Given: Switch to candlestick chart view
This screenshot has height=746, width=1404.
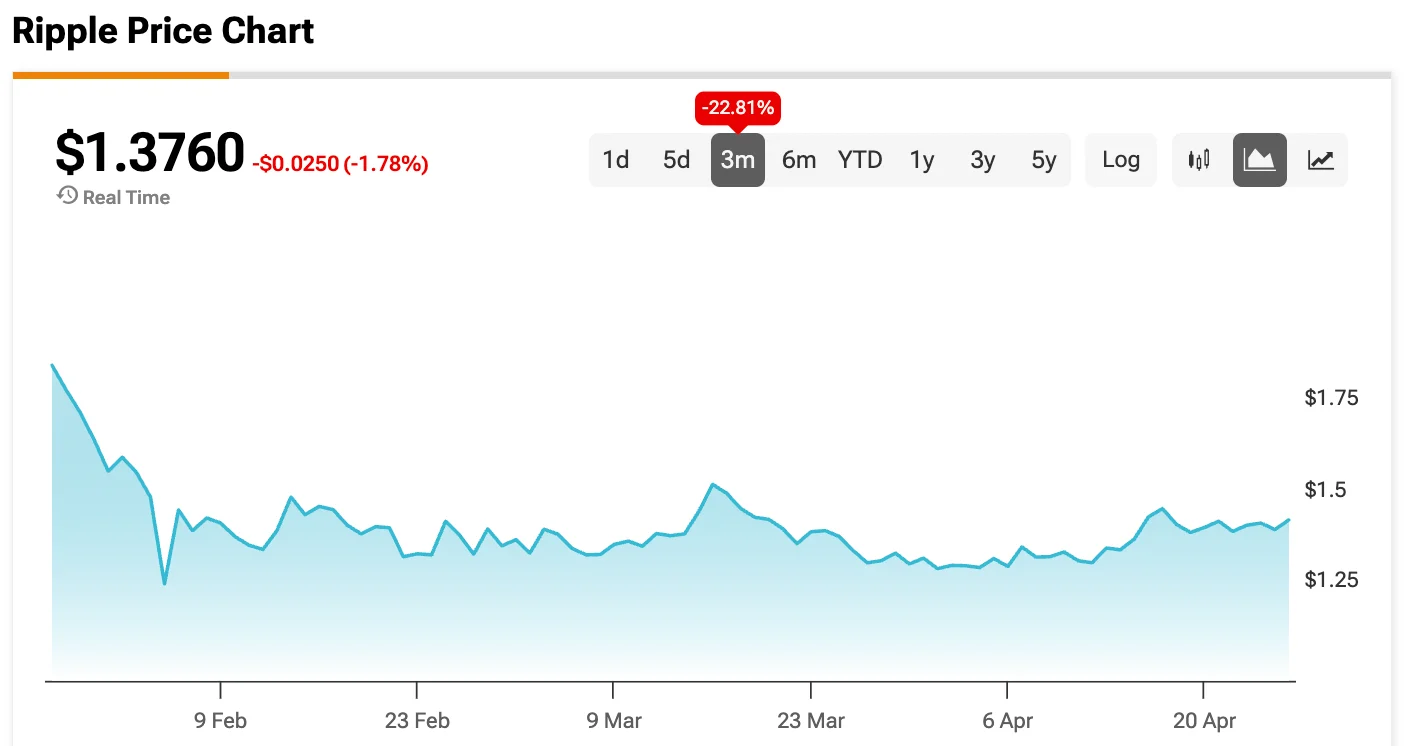Looking at the screenshot, I should click(1199, 160).
